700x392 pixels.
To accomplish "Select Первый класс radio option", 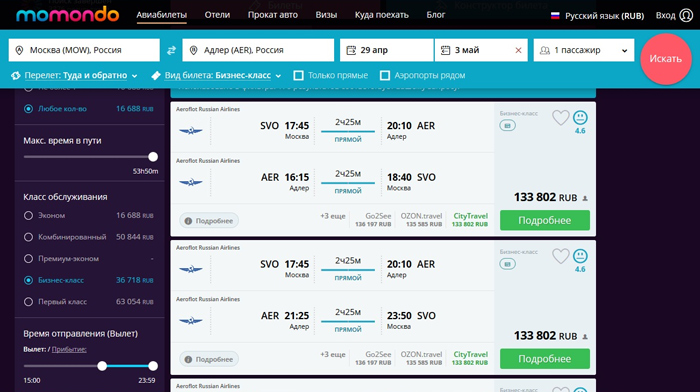I will click(29, 302).
